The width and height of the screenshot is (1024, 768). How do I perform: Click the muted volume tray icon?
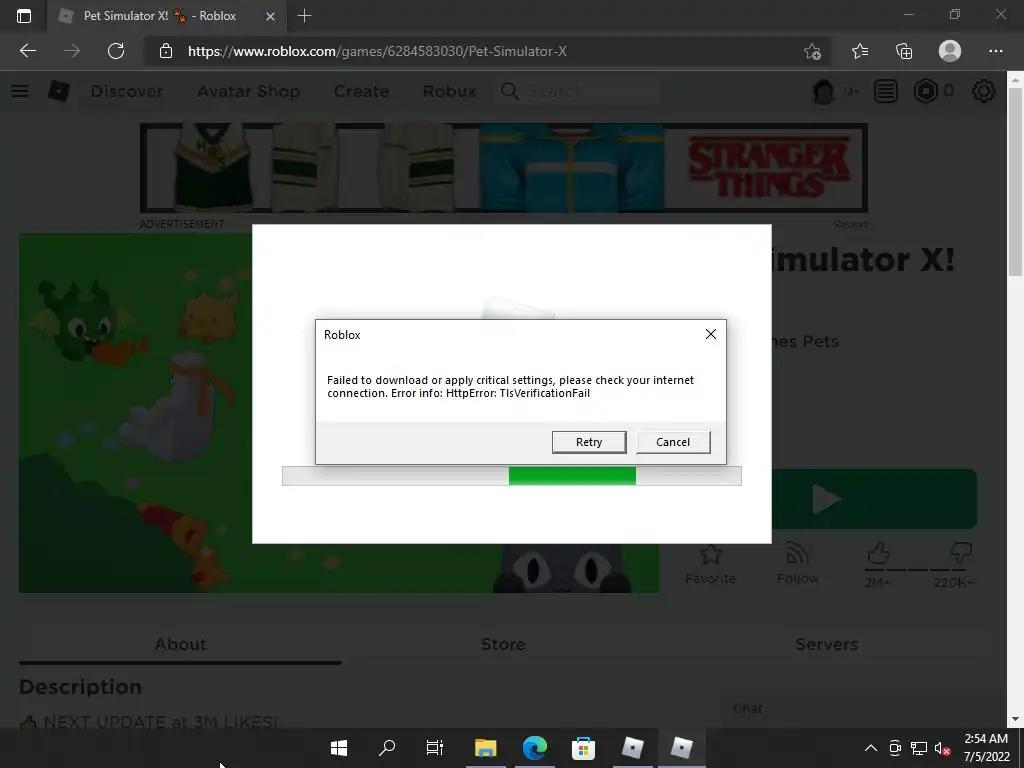coord(942,748)
